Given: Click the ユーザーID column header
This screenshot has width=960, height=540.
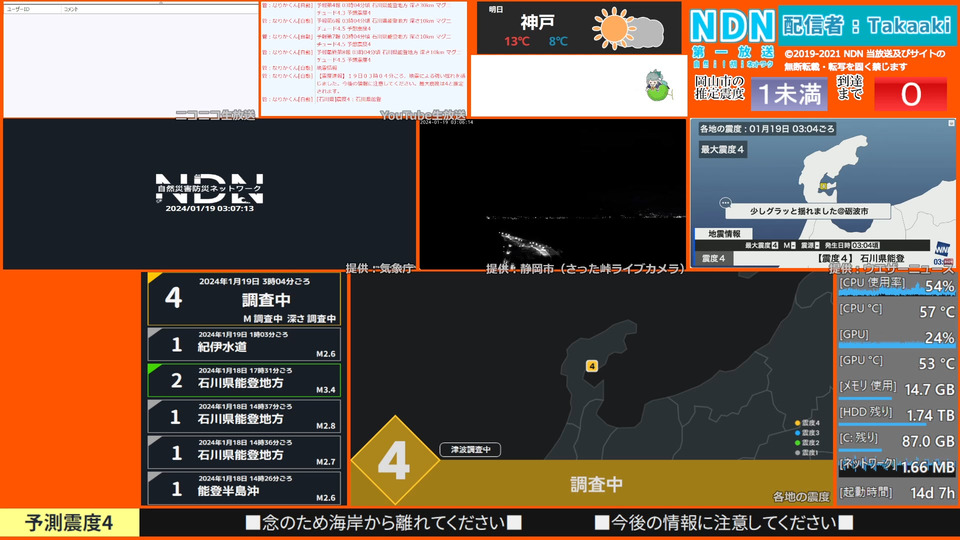Looking at the screenshot, I should 18,9.
